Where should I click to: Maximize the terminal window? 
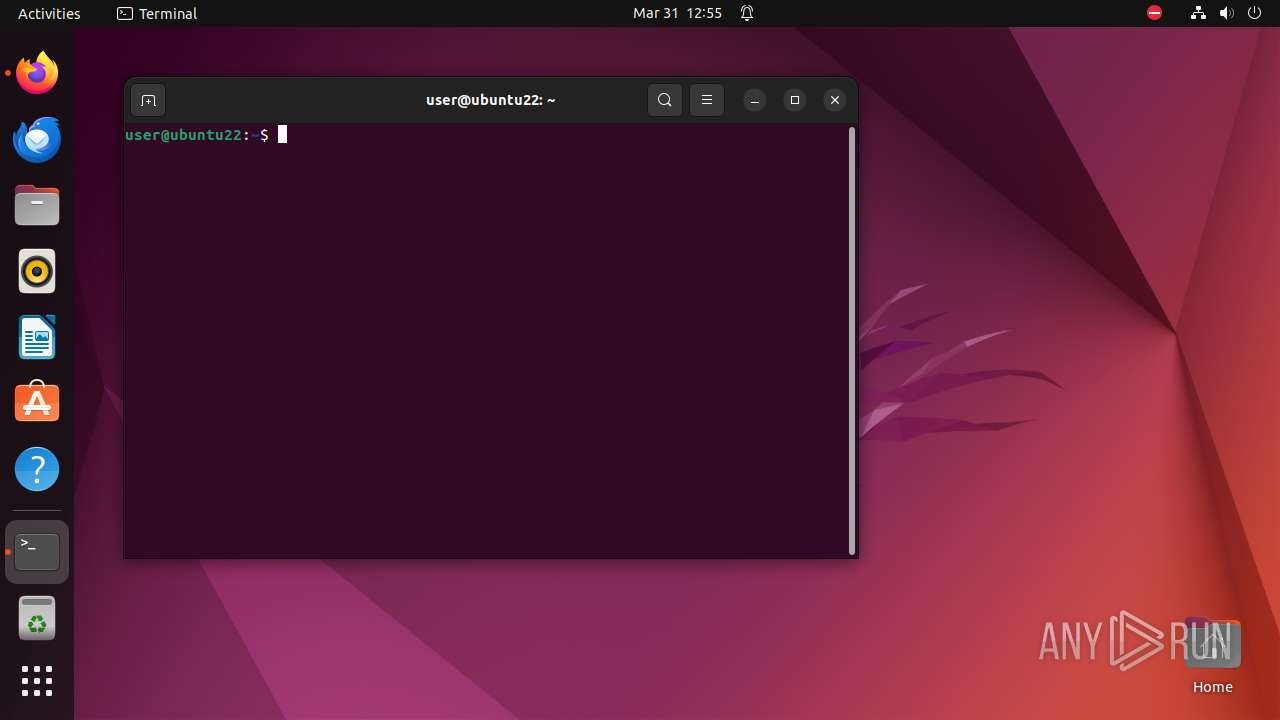(795, 100)
